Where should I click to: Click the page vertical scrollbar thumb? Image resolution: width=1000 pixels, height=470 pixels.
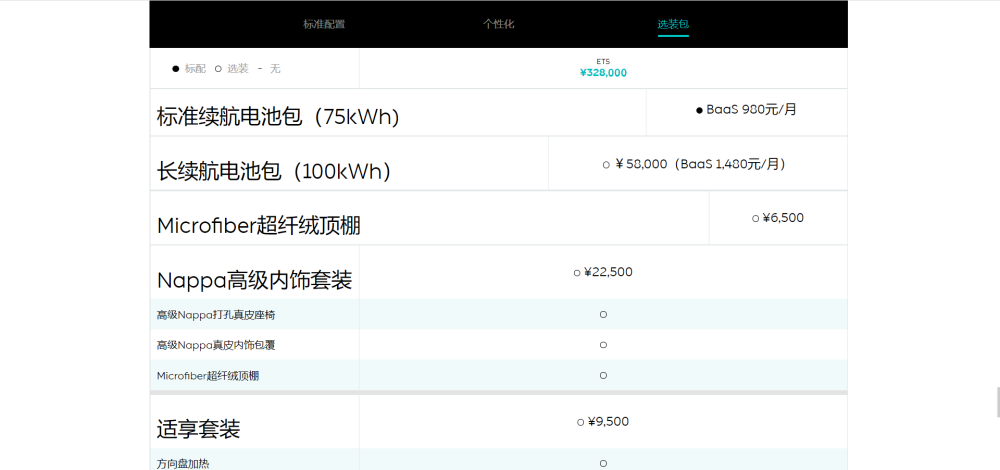click(x=998, y=402)
